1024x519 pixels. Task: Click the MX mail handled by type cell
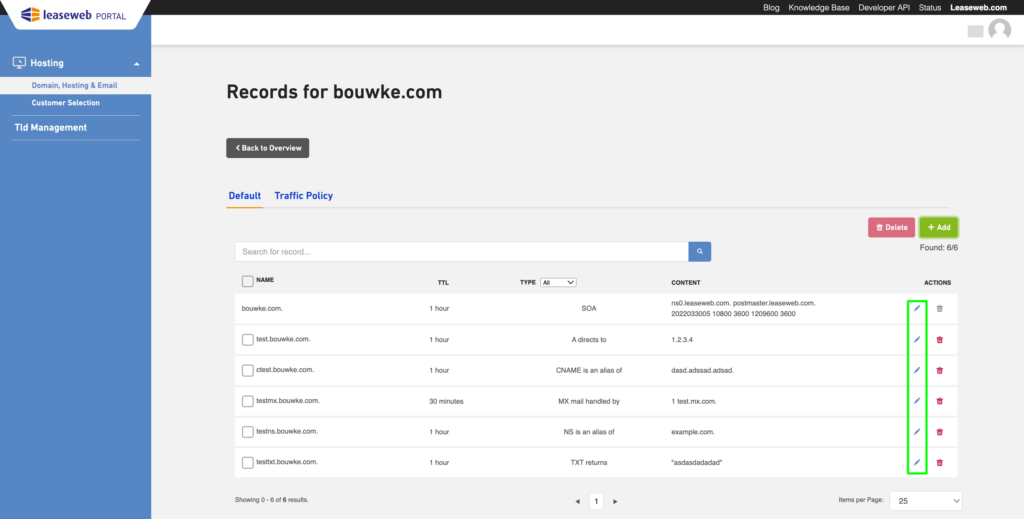coord(588,401)
